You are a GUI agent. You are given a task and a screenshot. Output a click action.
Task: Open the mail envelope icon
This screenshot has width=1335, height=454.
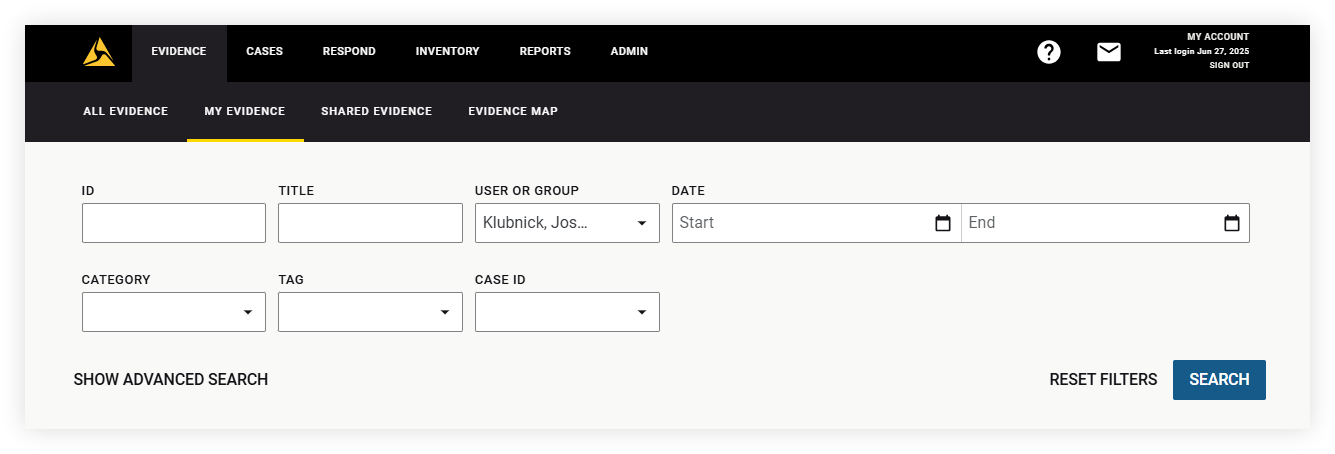pyautogui.click(x=1109, y=52)
